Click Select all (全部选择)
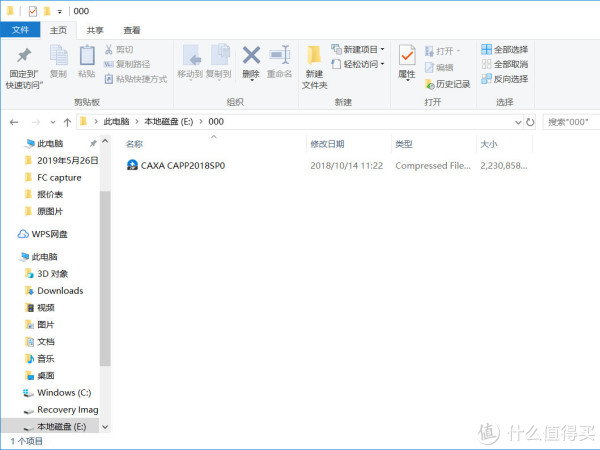Viewport: 600px width, 450px height. (505, 49)
